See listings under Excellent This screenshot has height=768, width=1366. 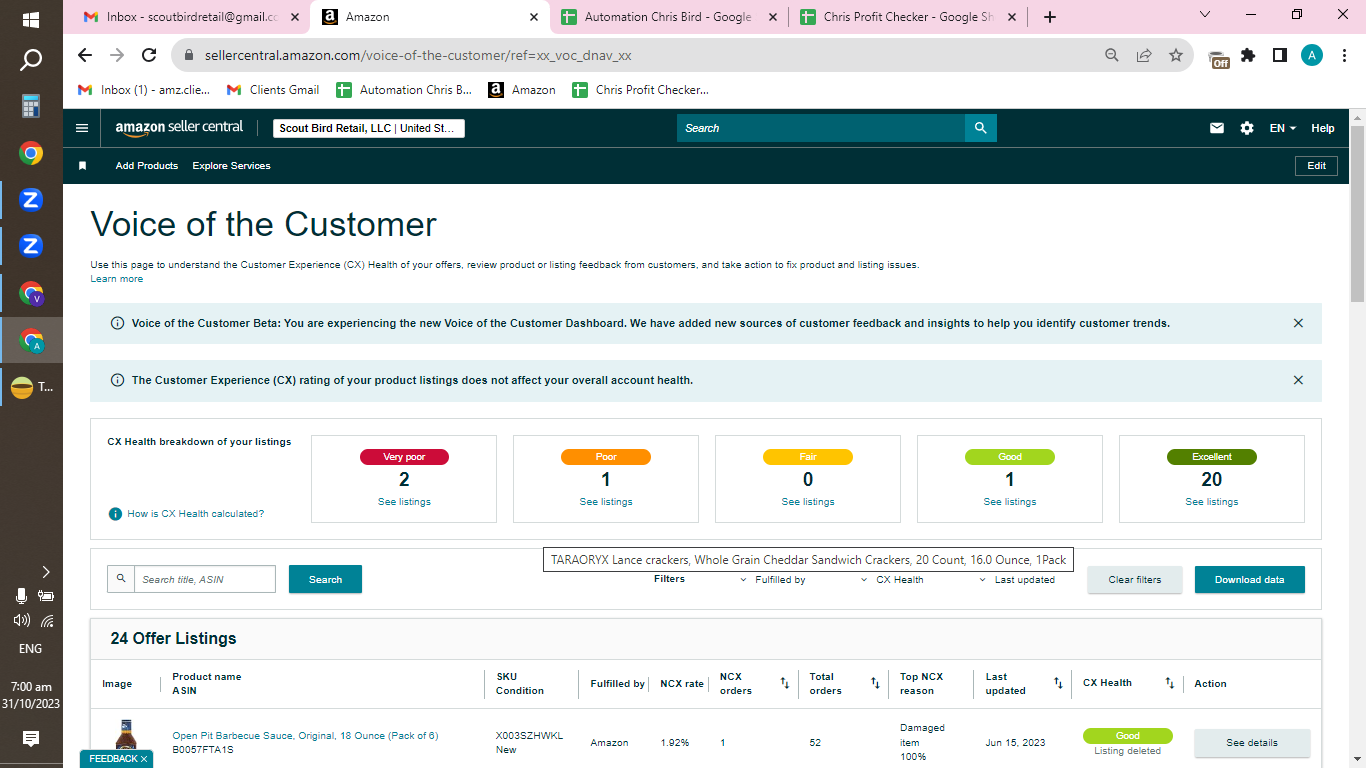1212,502
